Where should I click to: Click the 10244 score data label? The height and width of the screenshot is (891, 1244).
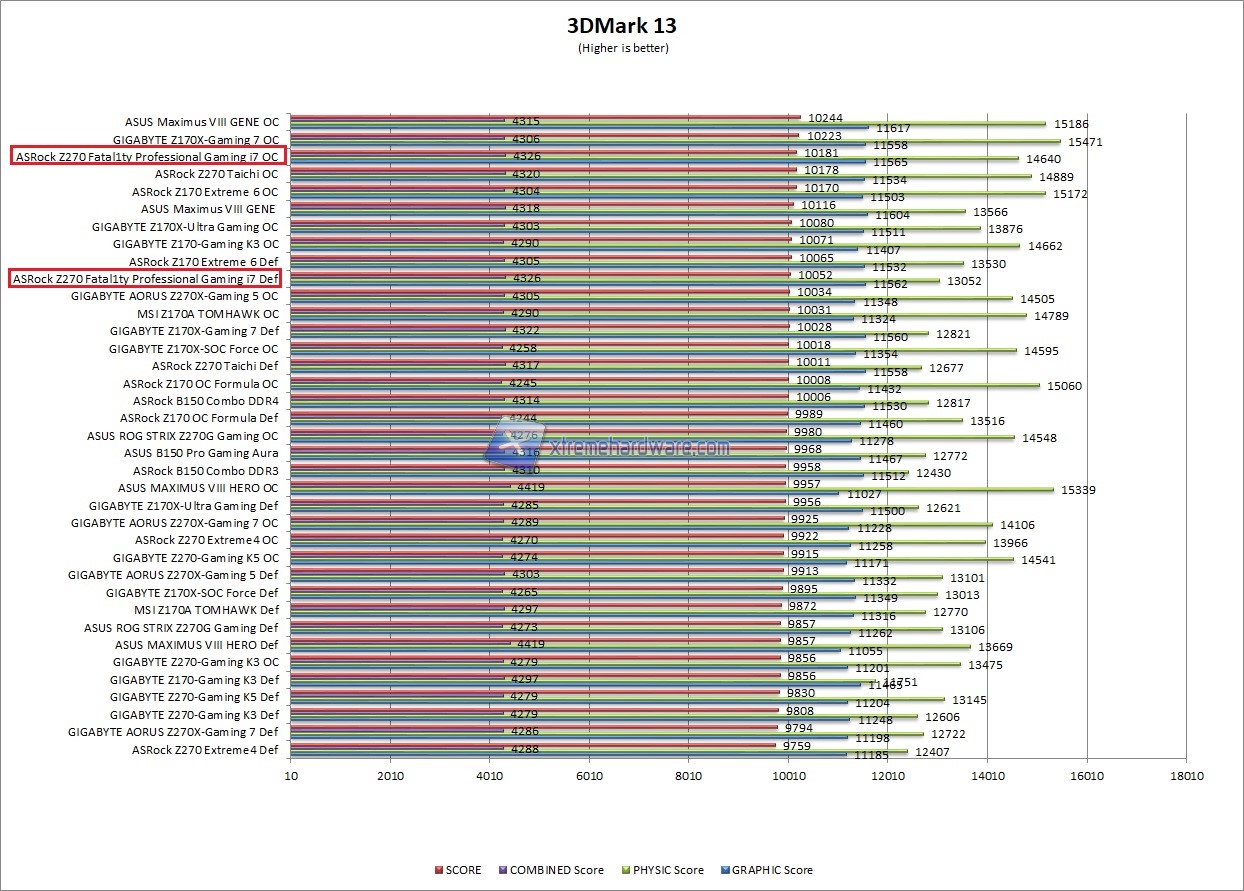click(825, 117)
